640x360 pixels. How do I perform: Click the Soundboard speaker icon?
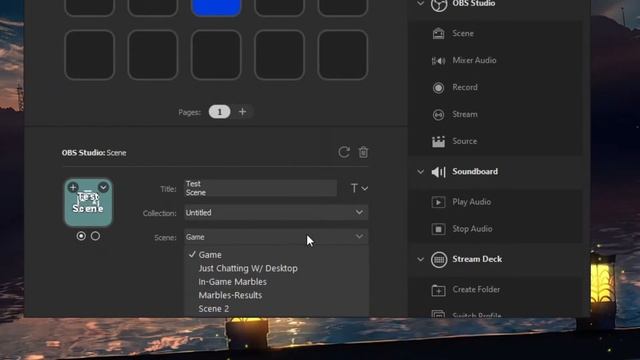pyautogui.click(x=439, y=172)
